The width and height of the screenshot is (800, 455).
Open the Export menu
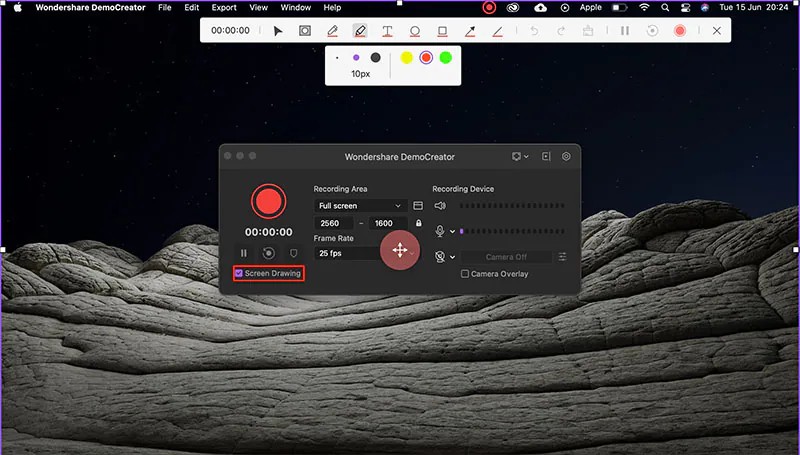224,8
